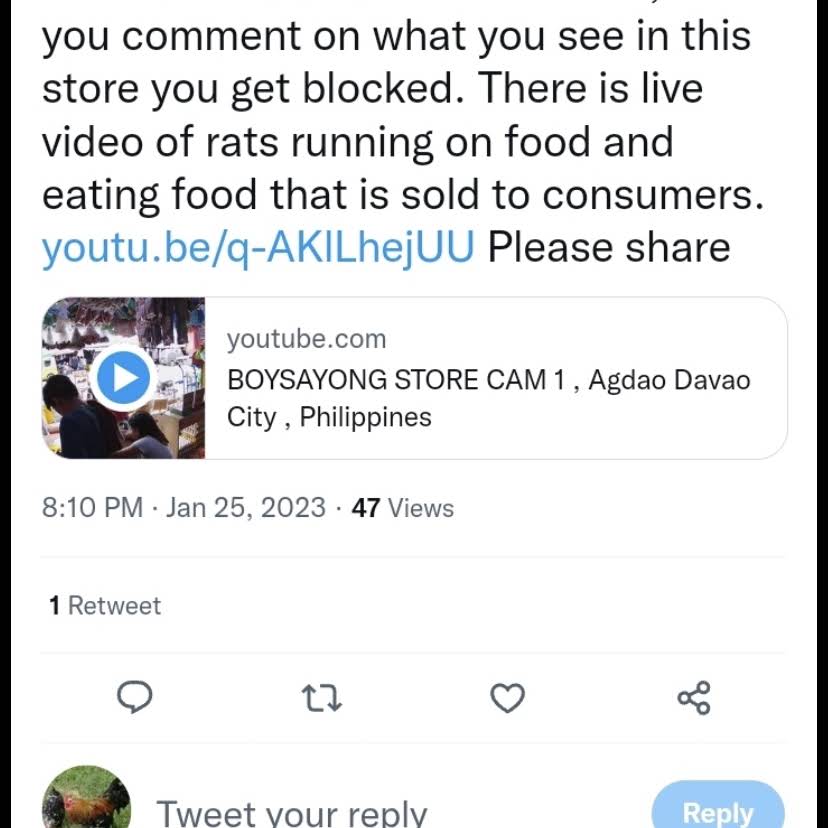
Task: Click the 'eating food that is sold' line
Action: pos(402,194)
